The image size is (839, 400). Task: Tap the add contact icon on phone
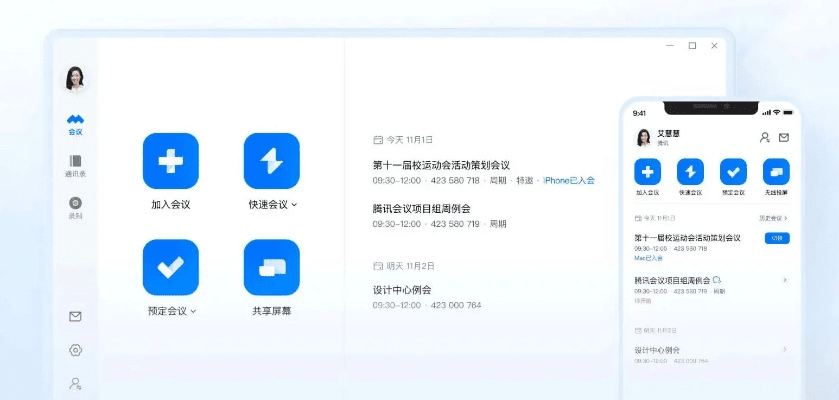click(765, 137)
